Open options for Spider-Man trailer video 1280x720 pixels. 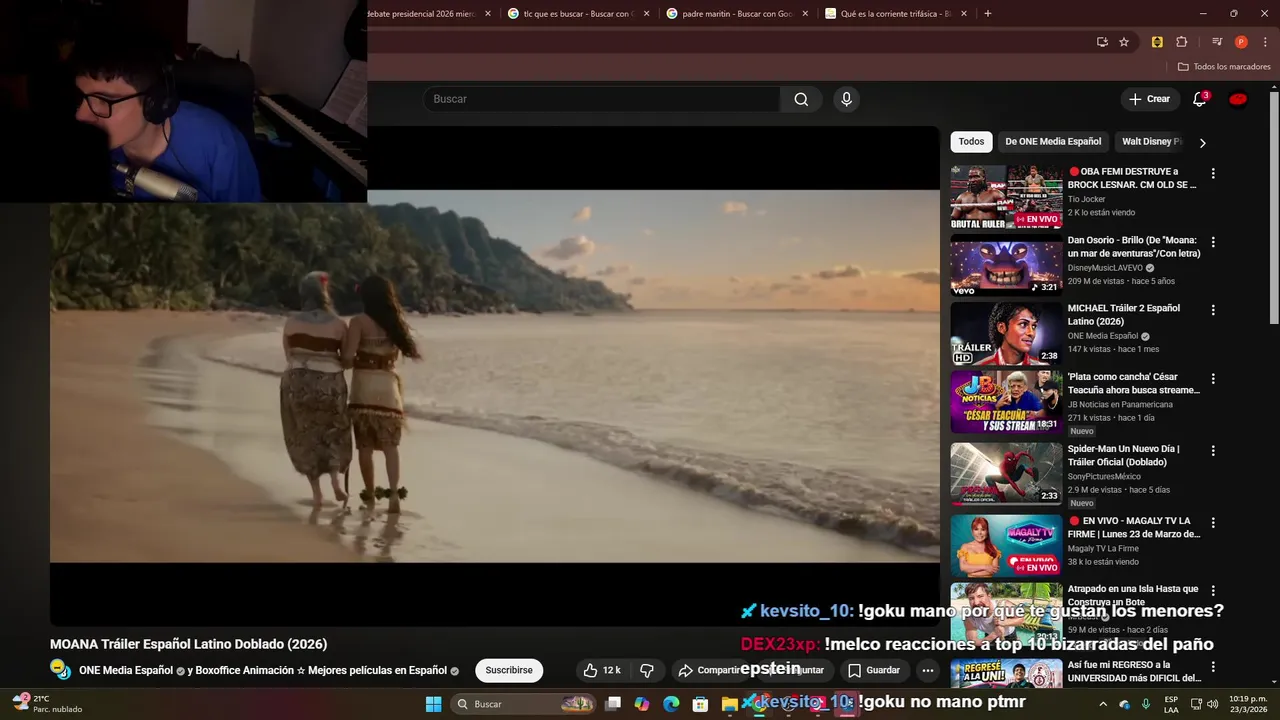[x=1213, y=451]
